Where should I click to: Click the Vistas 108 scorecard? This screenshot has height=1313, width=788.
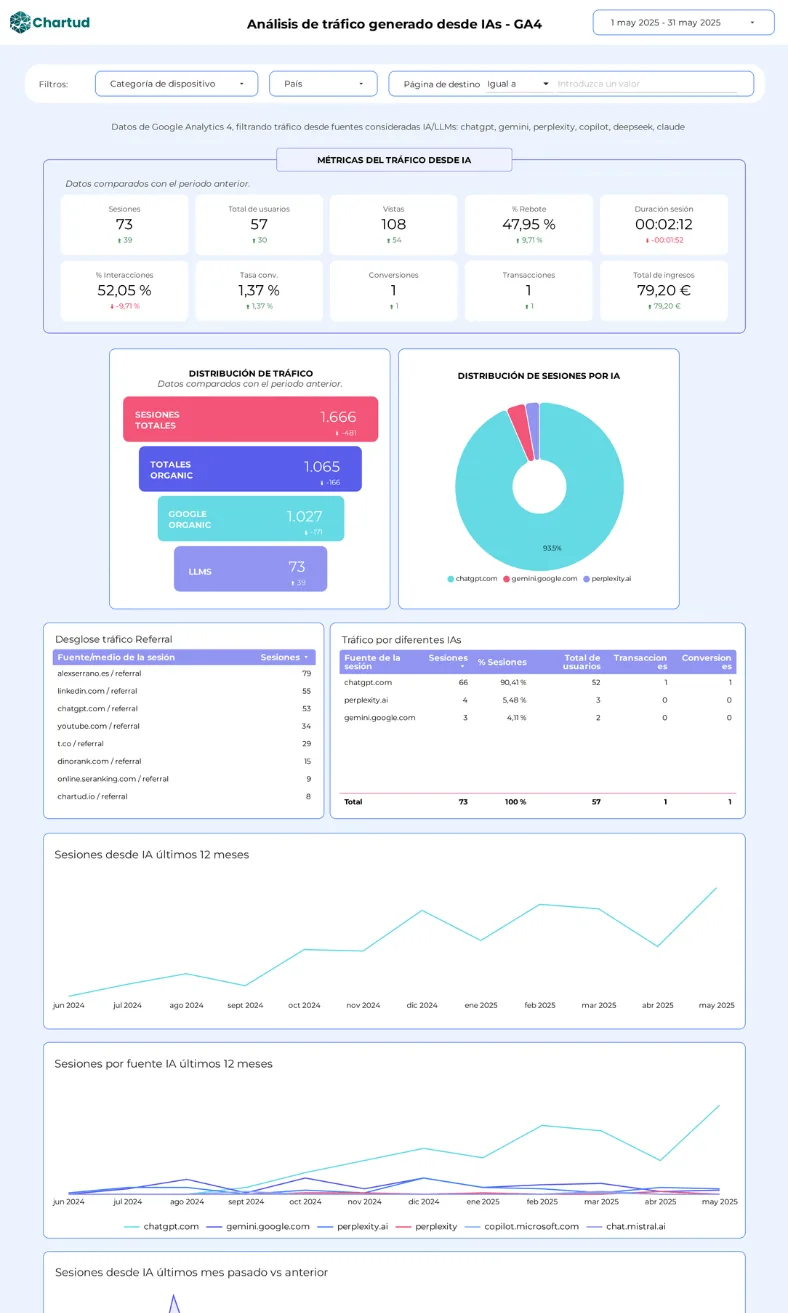(393, 225)
